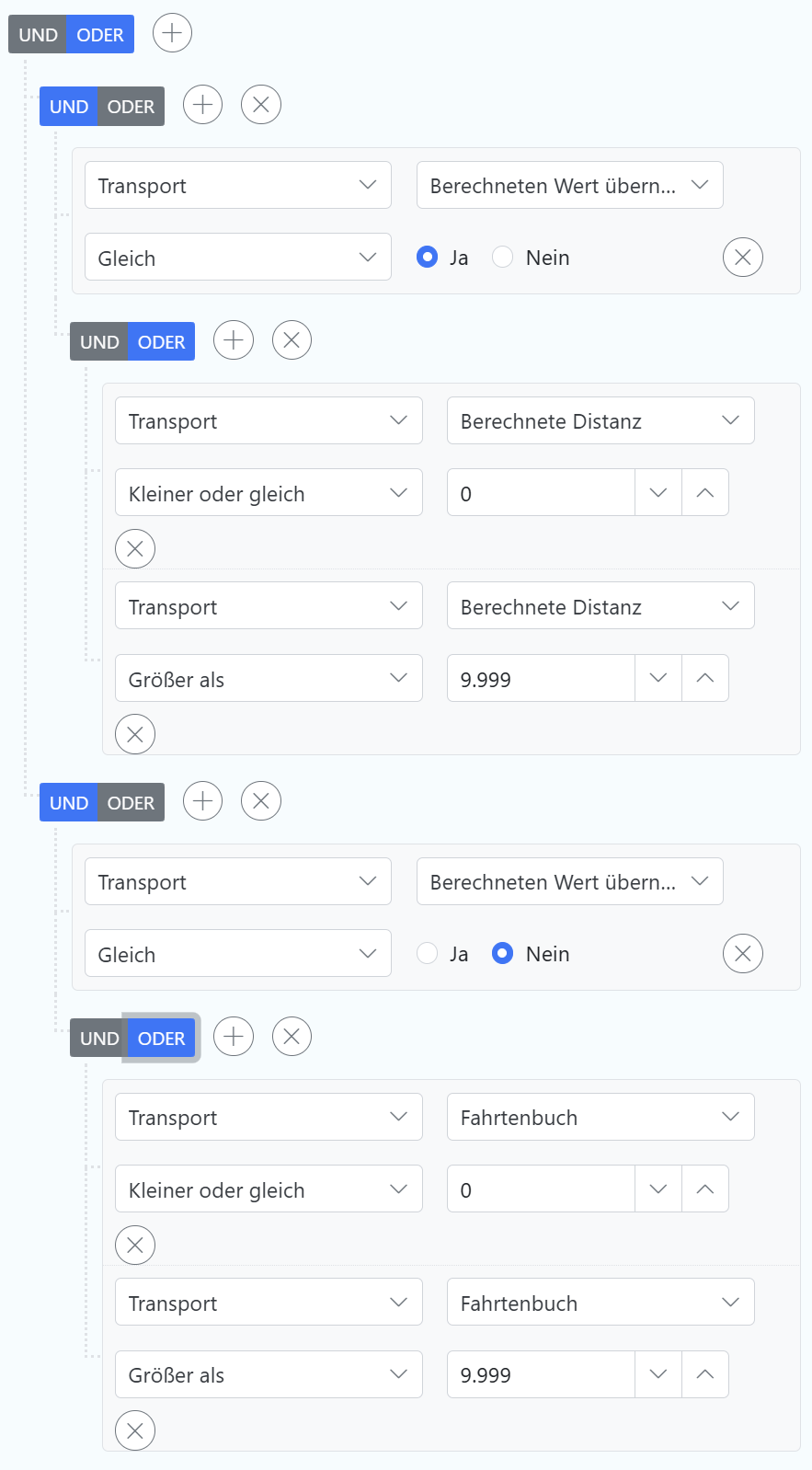Set the second UND group to ODER

(x=131, y=803)
